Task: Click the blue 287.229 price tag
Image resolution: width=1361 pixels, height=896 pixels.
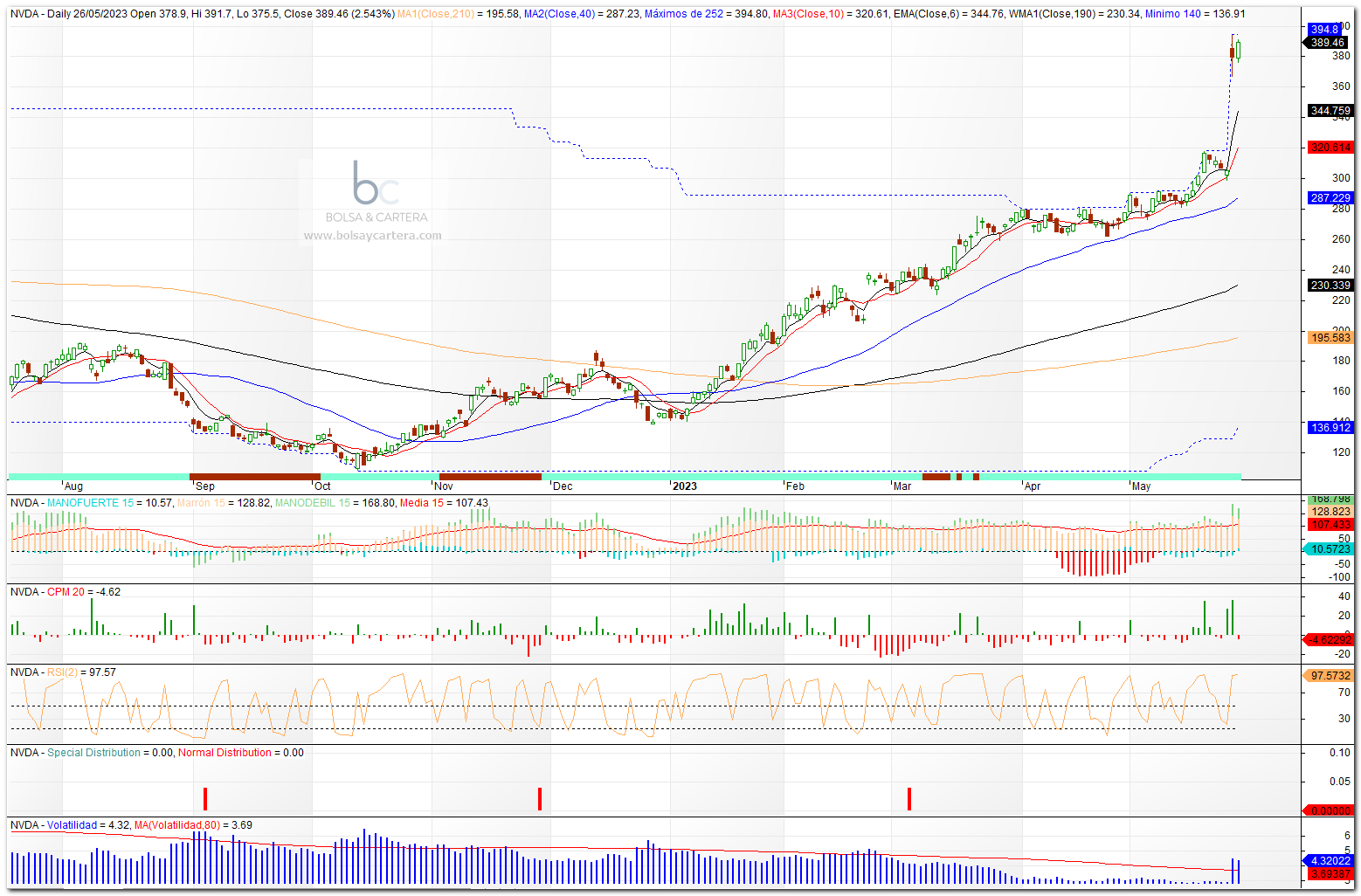Action: [x=1330, y=198]
